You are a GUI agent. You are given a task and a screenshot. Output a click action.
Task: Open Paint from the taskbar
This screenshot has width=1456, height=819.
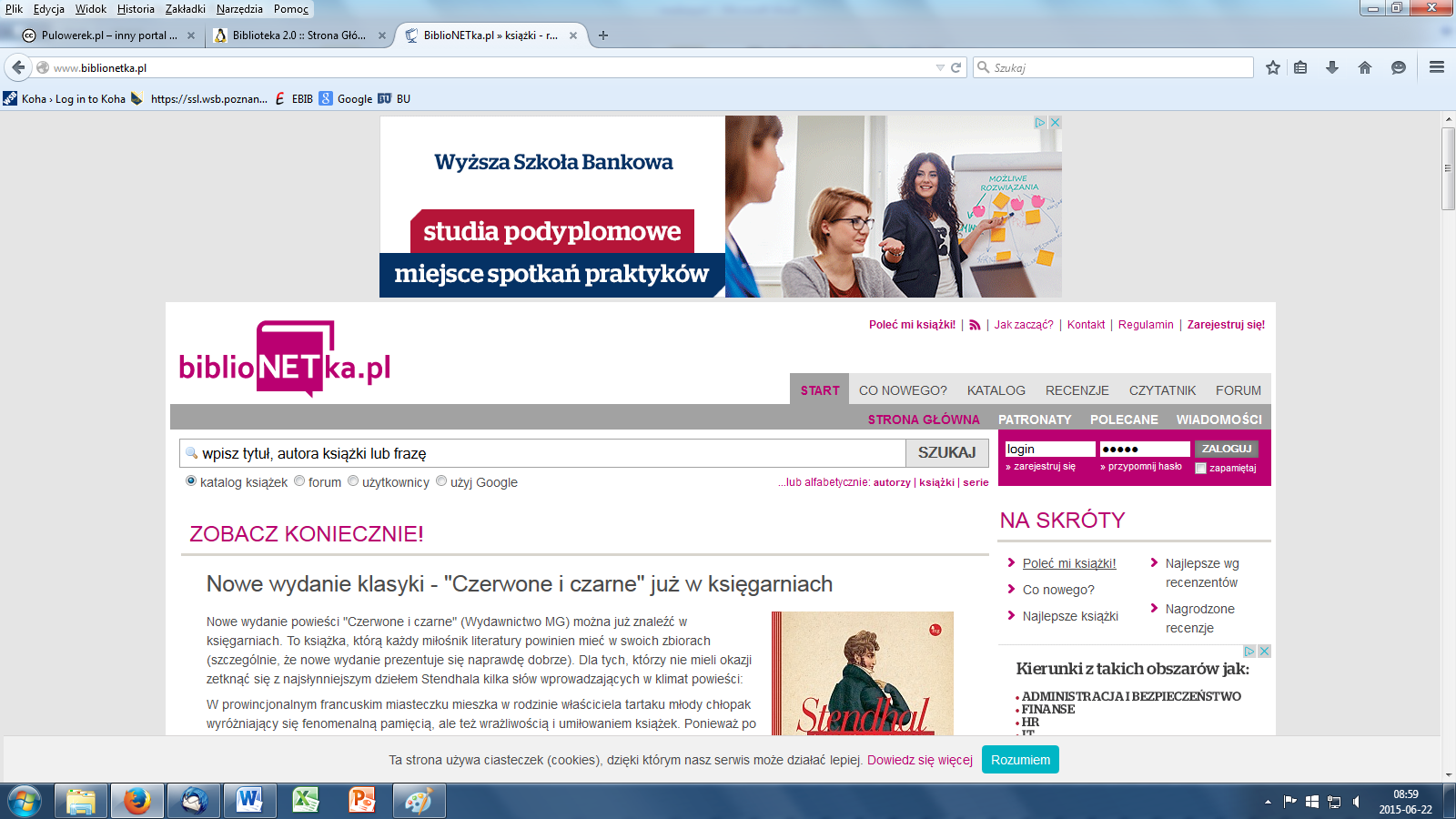coord(419,801)
